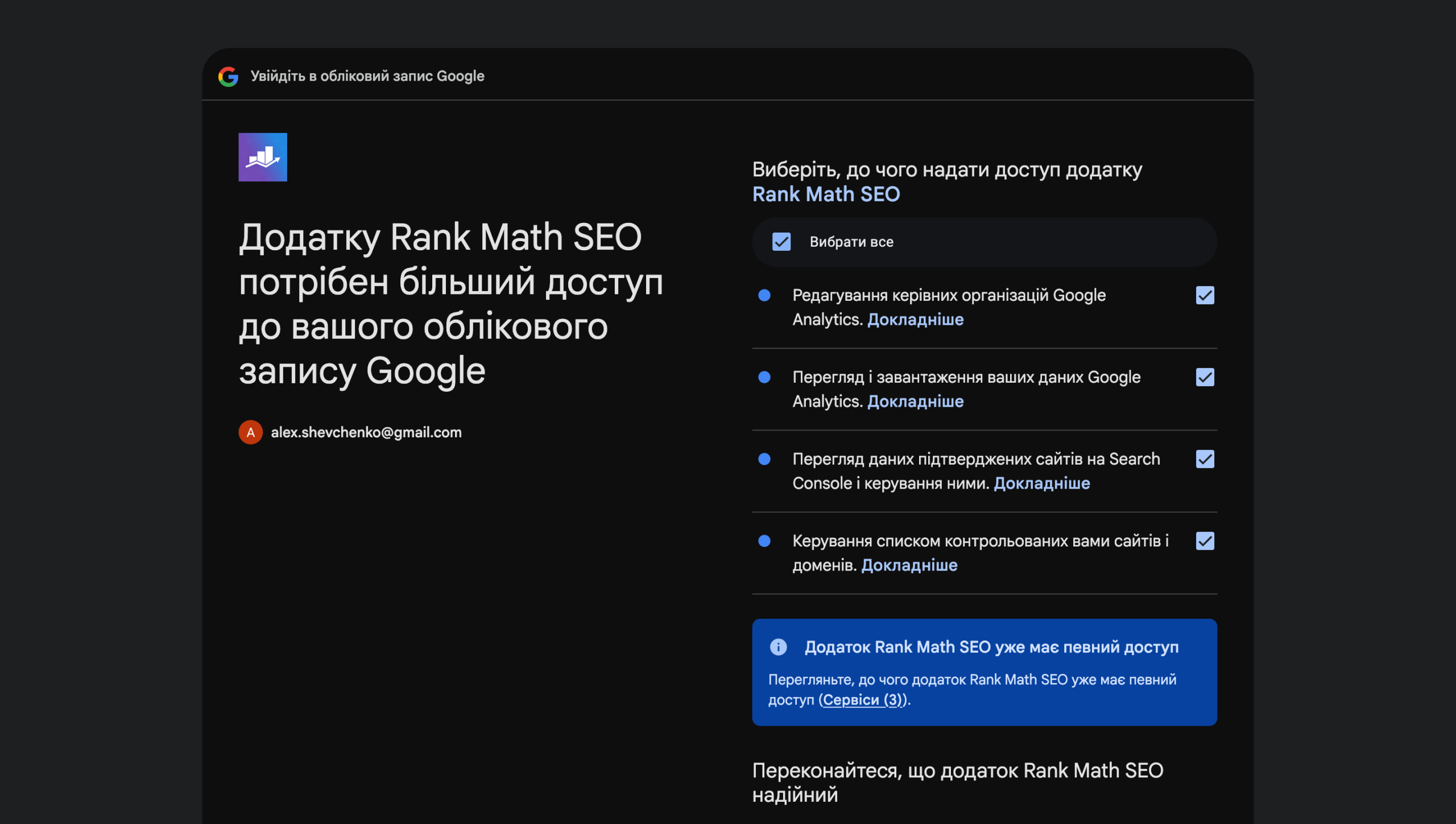This screenshot has width=1456, height=824.
Task: Uncheck 'Редагування керівних організацій Google Analytics' checkbox
Action: 1205,295
